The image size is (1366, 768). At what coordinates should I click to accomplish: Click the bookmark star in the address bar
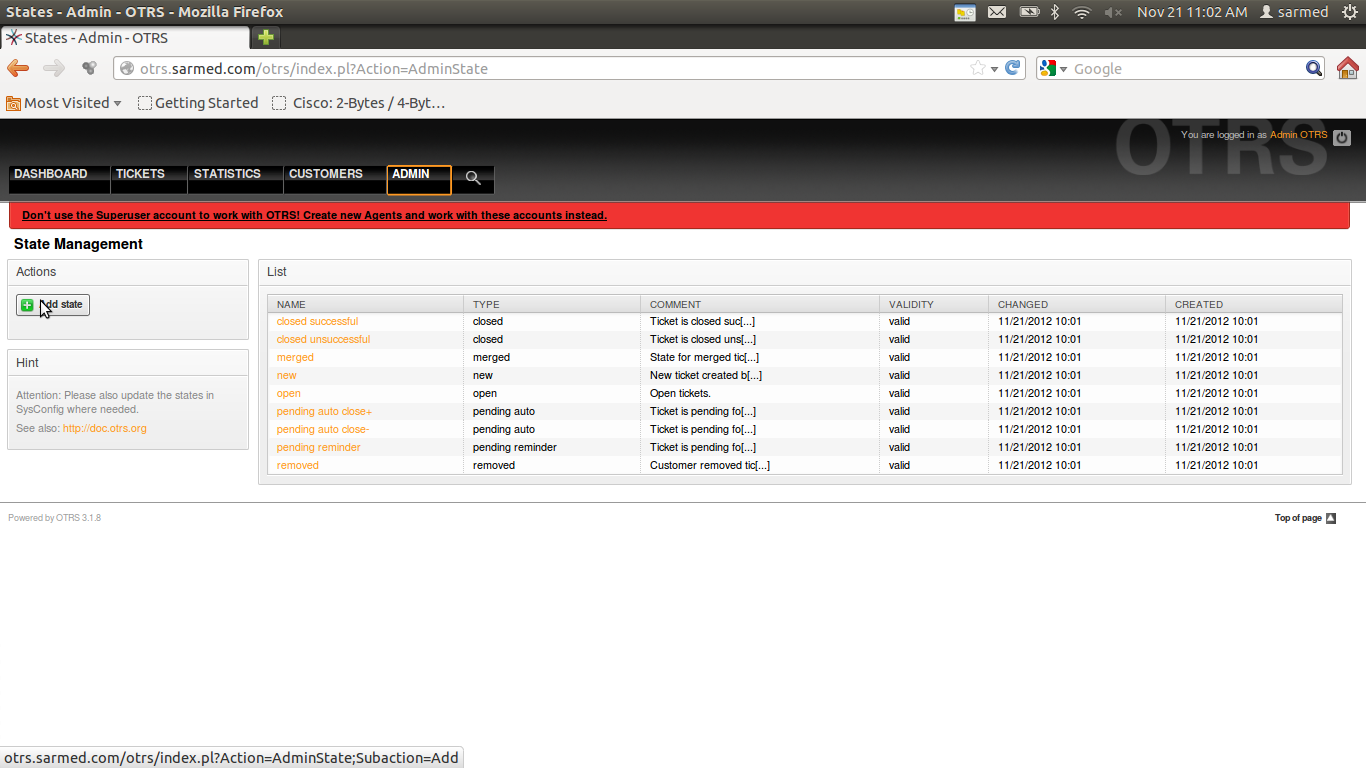[x=979, y=68]
